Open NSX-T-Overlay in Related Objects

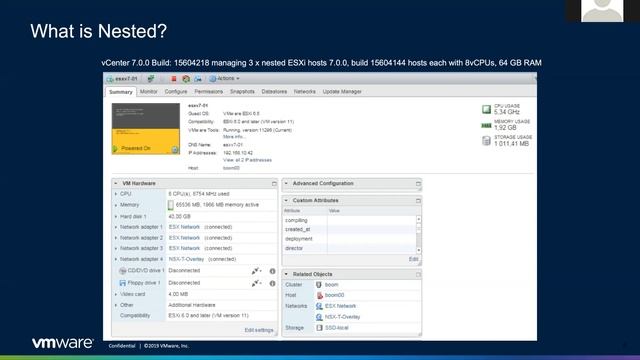pyautogui.click(x=342, y=317)
